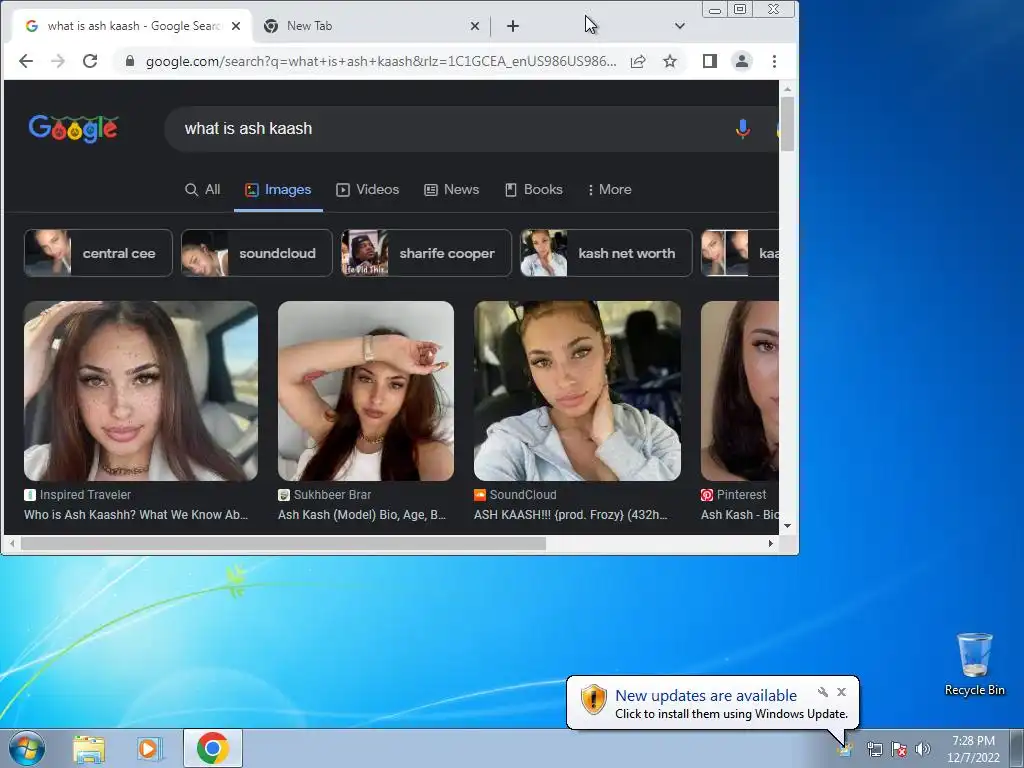Open a new tab with the plus button
1024x768 pixels.
click(513, 26)
